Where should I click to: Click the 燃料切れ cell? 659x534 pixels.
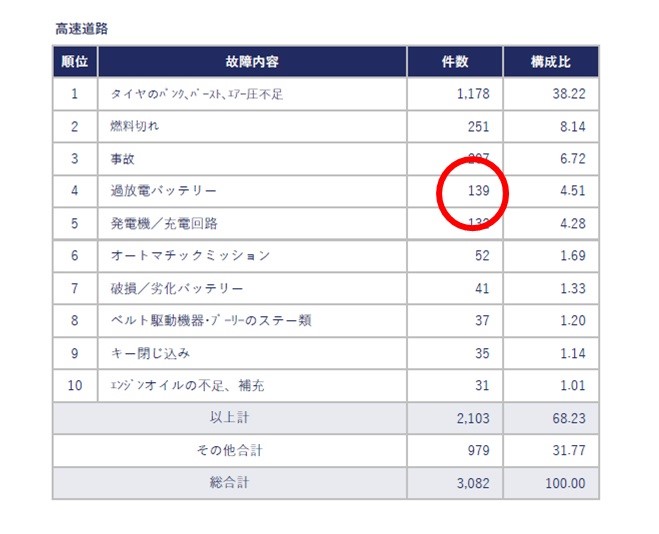135,127
